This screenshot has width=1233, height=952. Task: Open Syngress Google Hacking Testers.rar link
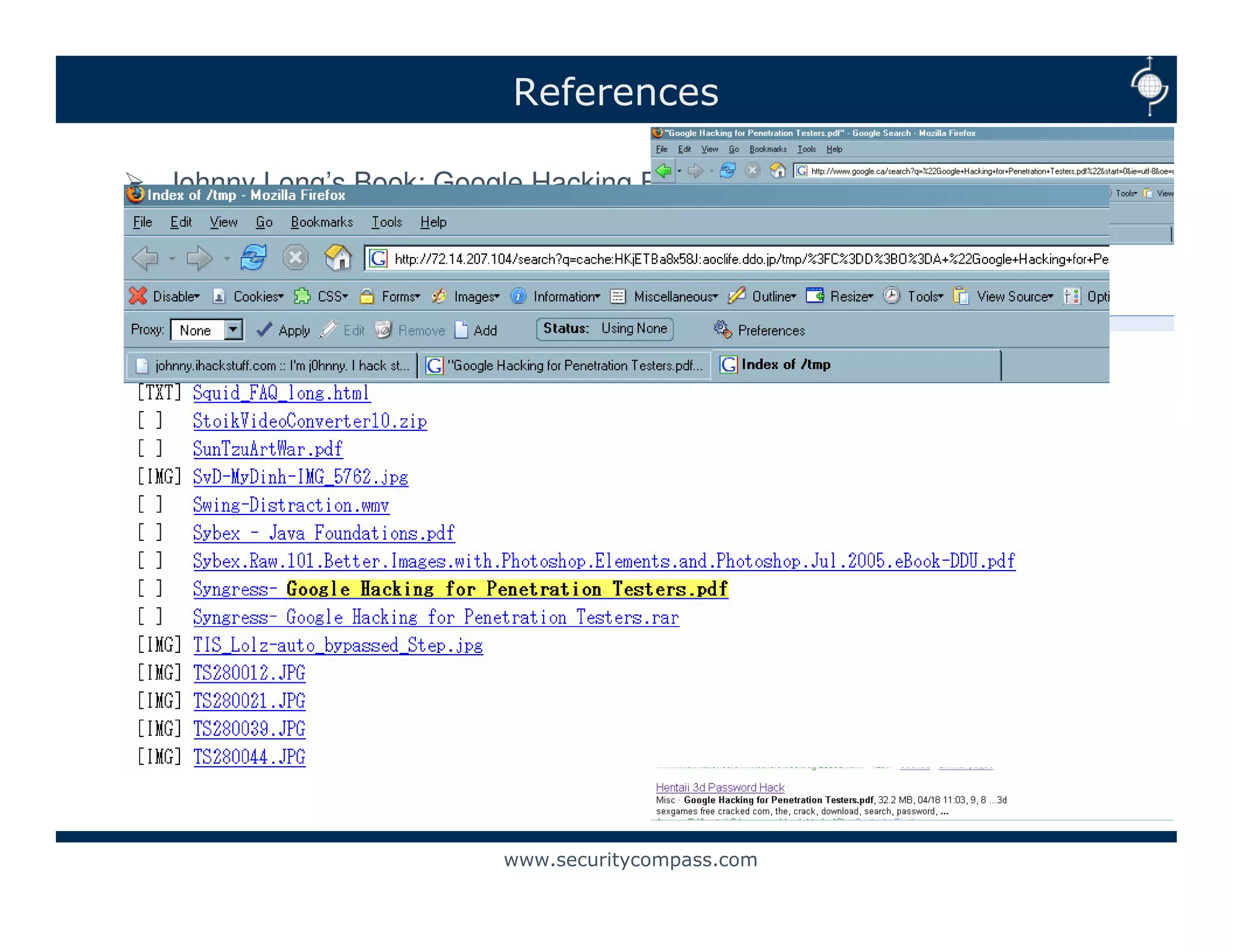tap(436, 617)
